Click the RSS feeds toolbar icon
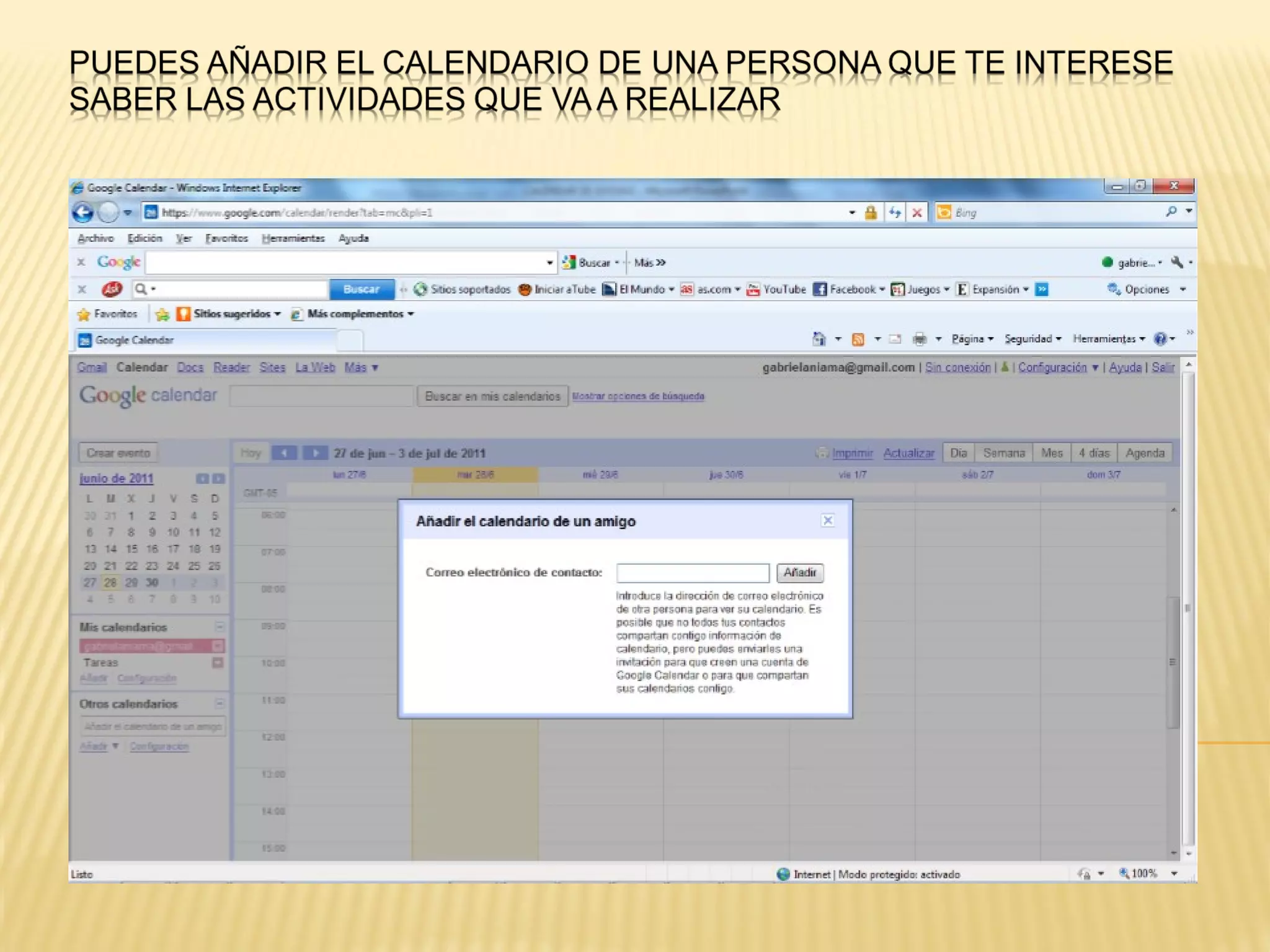This screenshot has width=1270, height=952. [x=858, y=339]
